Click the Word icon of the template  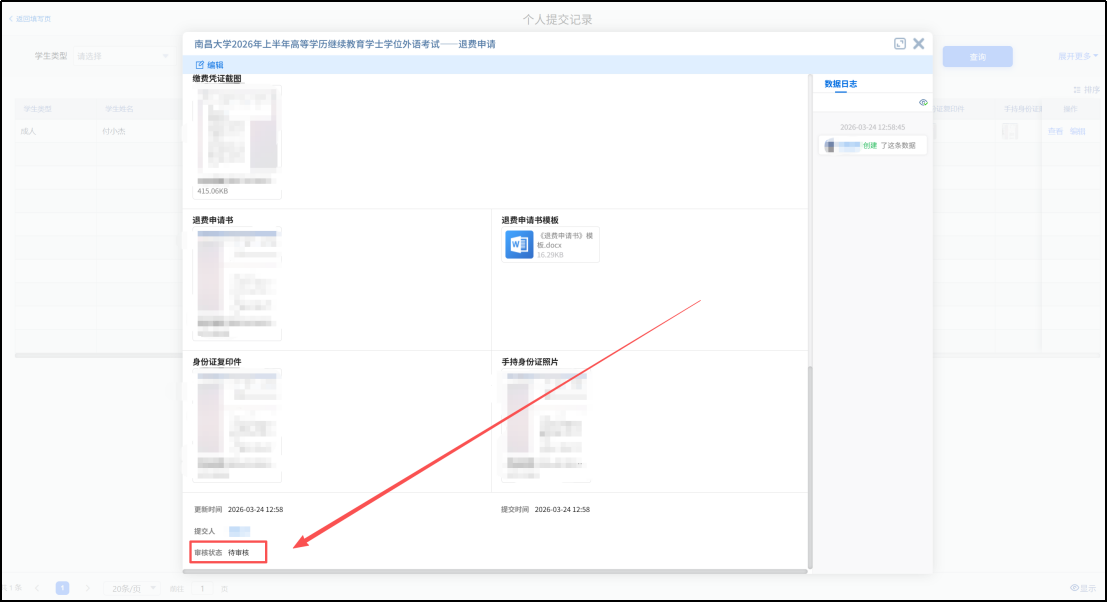[519, 245]
